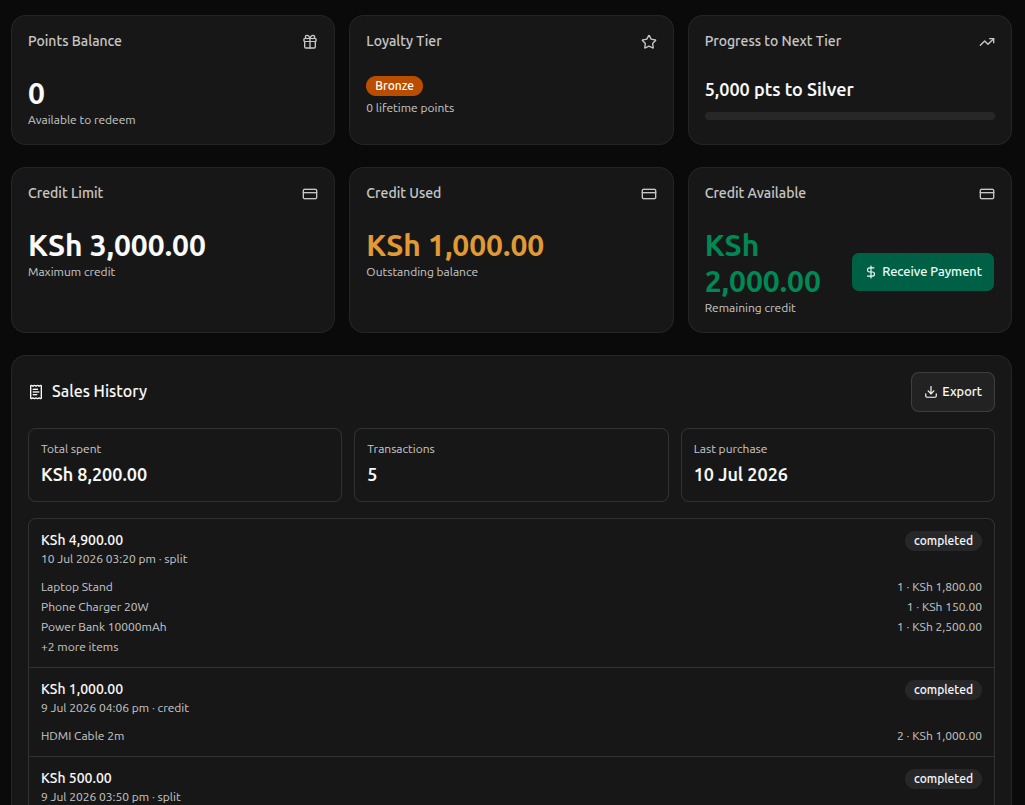Screen dimensions: 1025x805
Task: Open the KSh 500.00 sale entry
Action: coord(511,781)
